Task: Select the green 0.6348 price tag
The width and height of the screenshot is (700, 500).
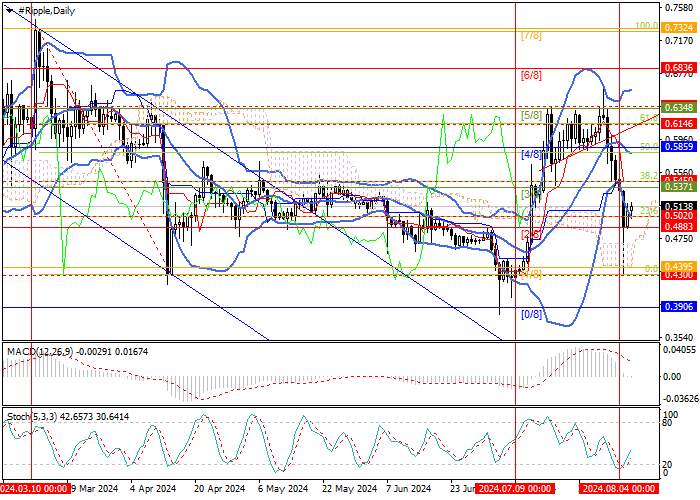Action: click(679, 108)
